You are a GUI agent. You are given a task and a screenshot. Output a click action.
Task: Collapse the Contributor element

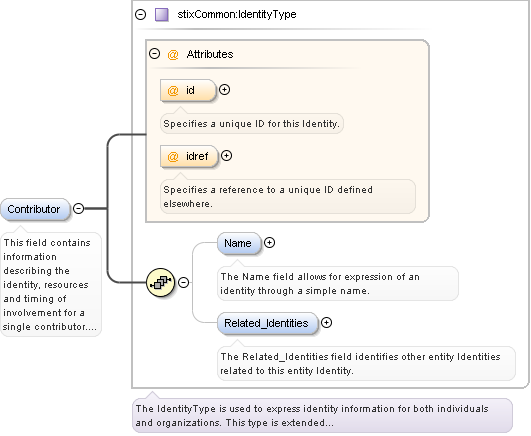pyautogui.click(x=79, y=208)
